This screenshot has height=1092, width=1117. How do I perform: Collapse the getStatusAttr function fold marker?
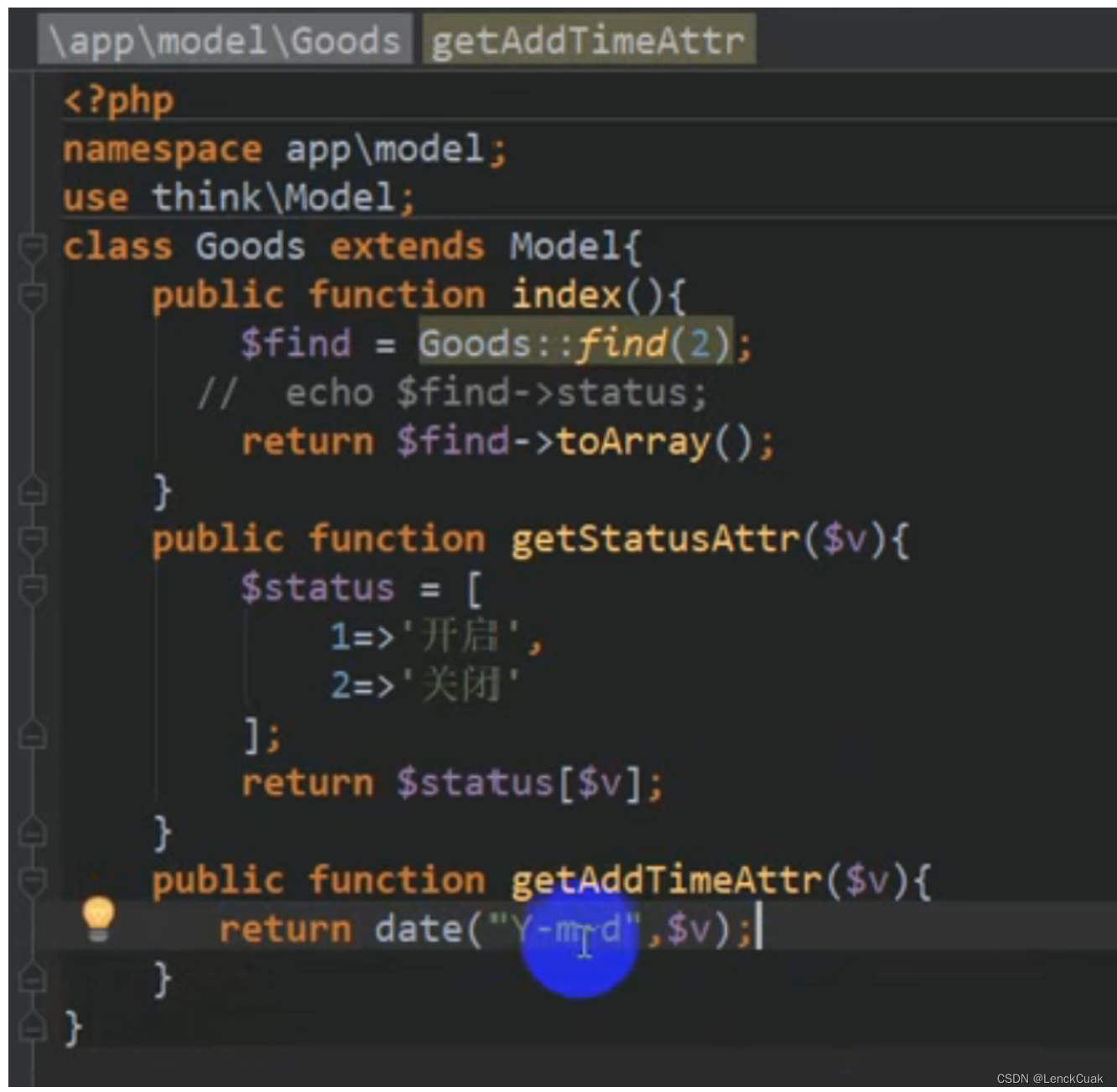32,540
